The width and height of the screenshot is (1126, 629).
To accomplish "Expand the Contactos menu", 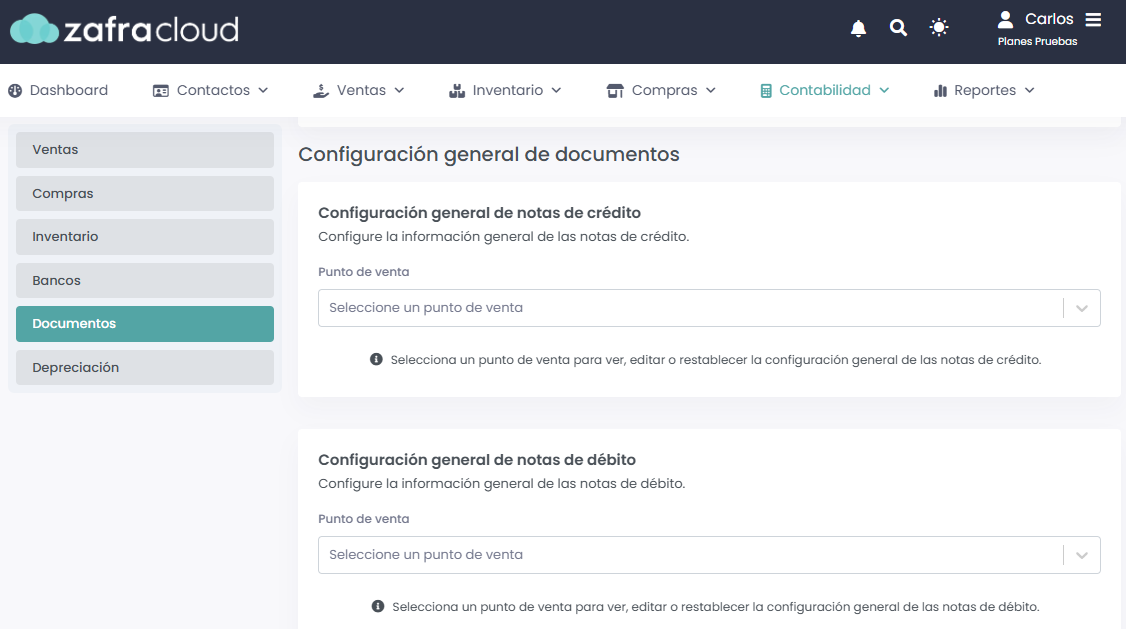I will click(210, 90).
